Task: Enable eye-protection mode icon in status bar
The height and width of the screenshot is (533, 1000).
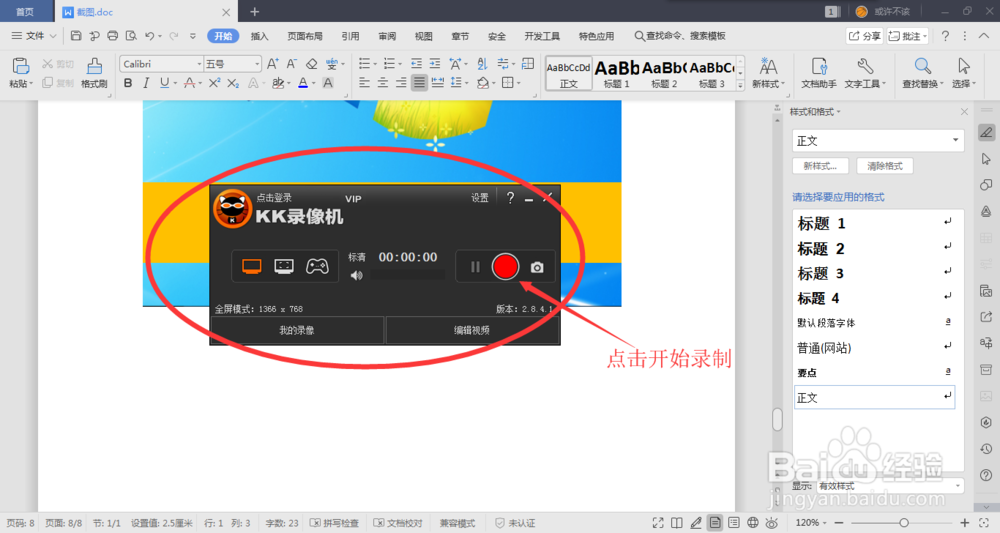Action: [x=772, y=523]
